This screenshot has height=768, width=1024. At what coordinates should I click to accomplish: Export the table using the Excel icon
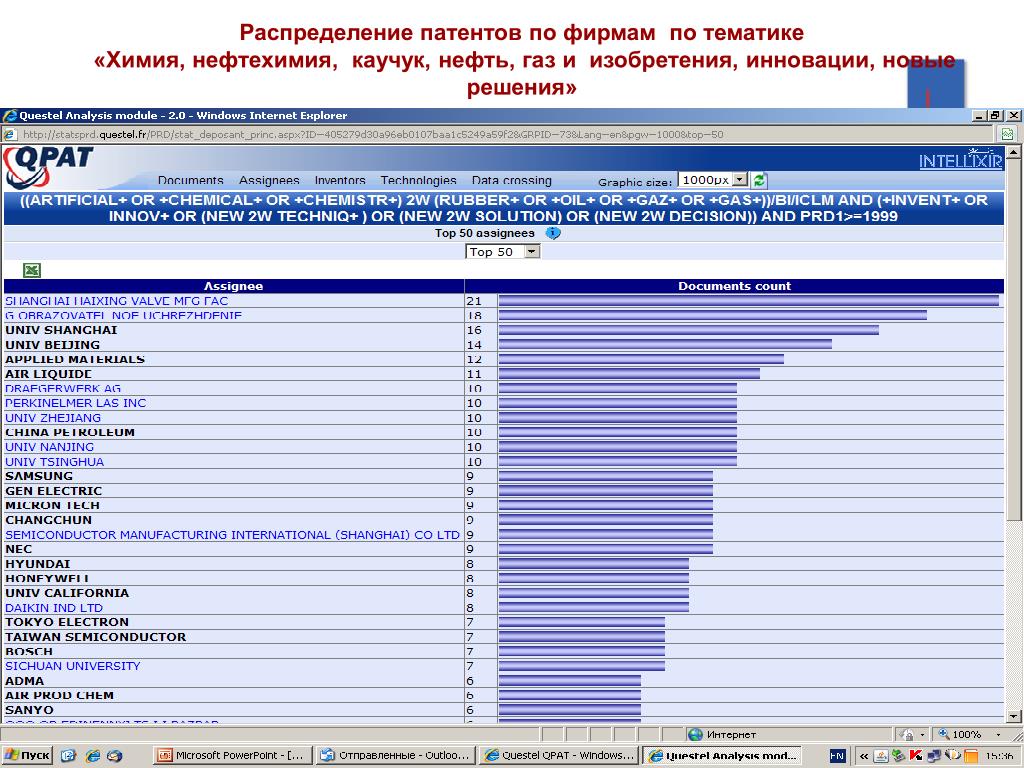click(31, 270)
